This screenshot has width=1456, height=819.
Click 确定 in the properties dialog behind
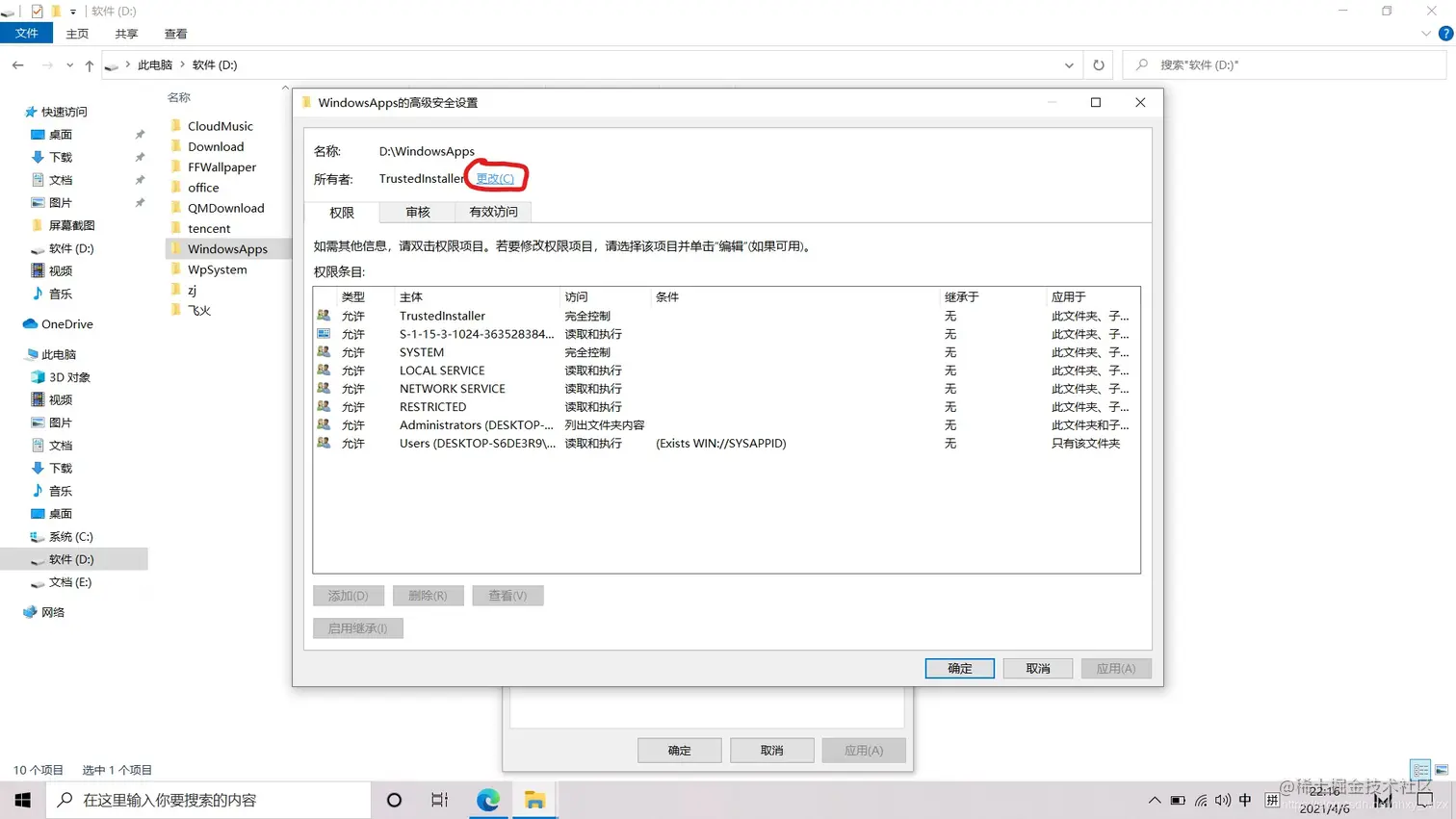679,751
